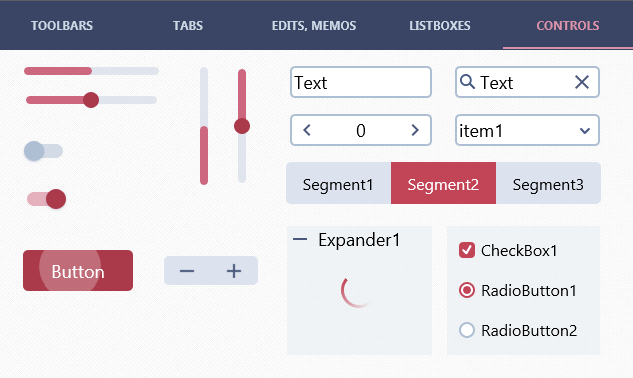Collapse Expander1 using the minus icon
The width and height of the screenshot is (633, 378).
coord(300,239)
